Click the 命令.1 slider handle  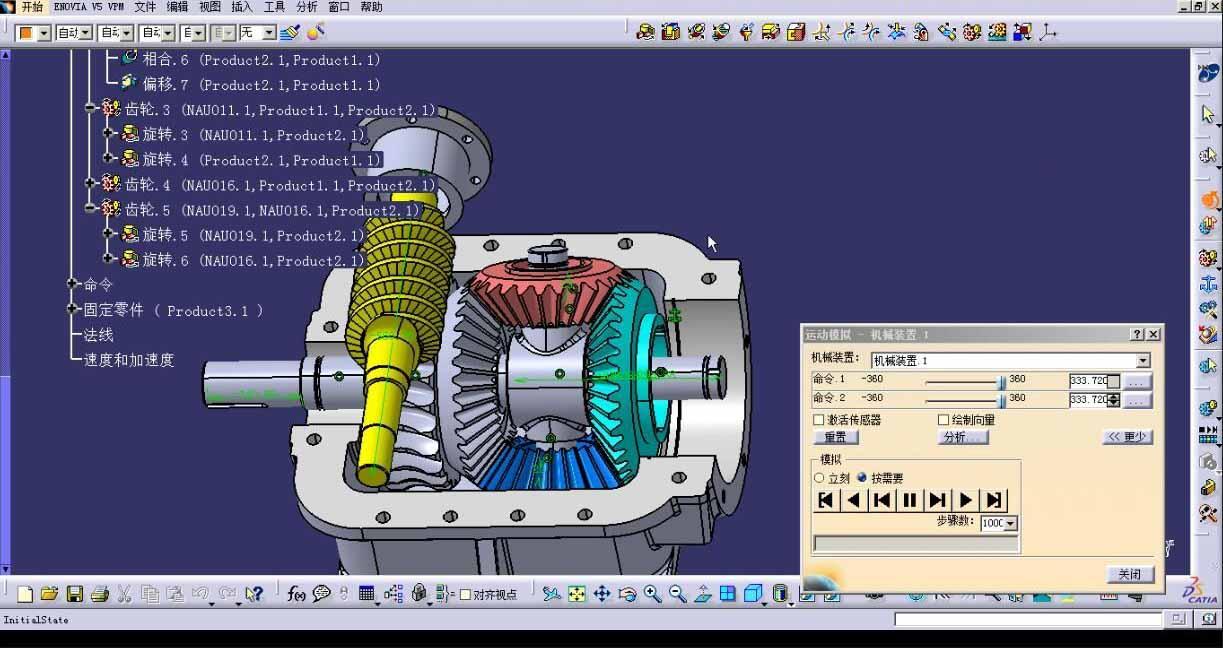1001,382
